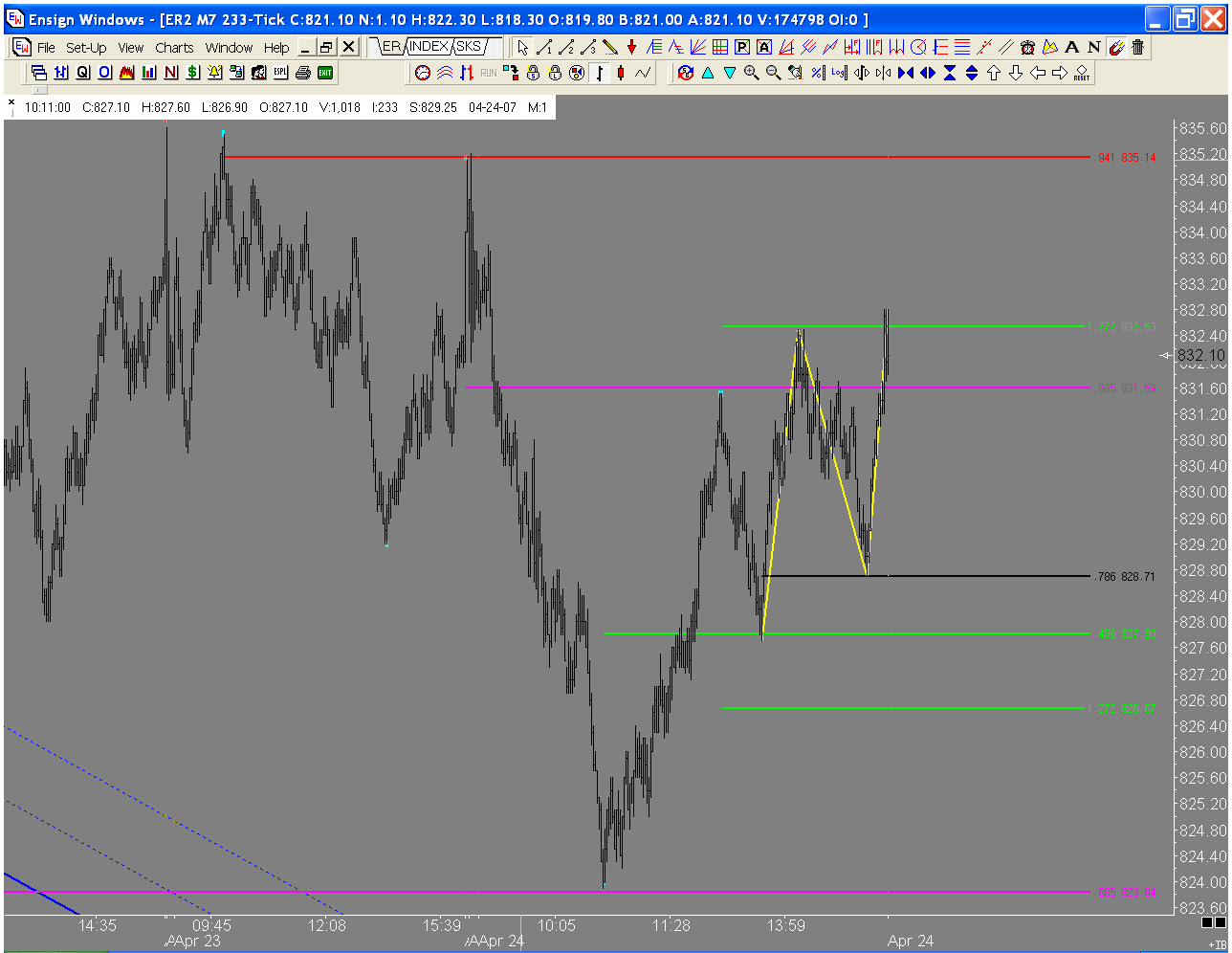Screen dimensions: 1232x953
Task: Open the Charts menu
Action: point(174,47)
